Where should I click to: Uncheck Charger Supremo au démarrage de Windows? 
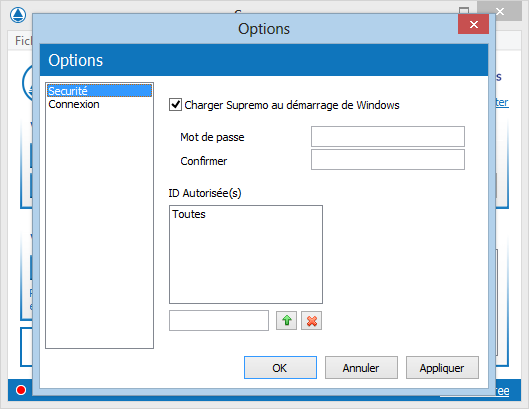point(175,105)
